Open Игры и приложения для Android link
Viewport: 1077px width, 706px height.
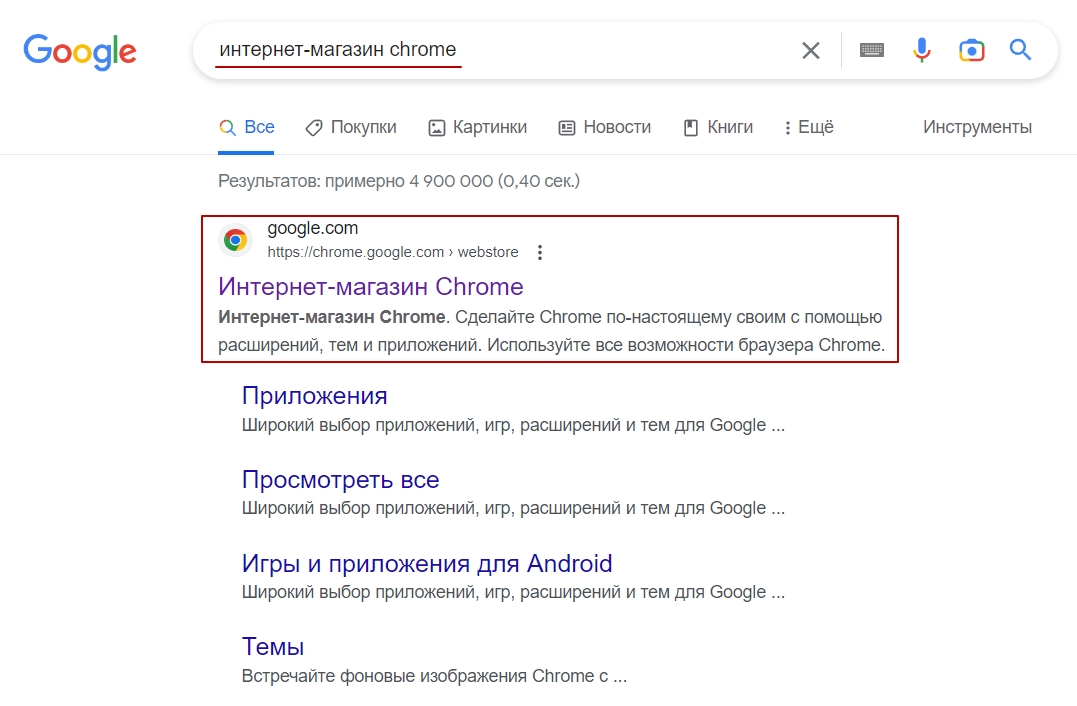(427, 563)
